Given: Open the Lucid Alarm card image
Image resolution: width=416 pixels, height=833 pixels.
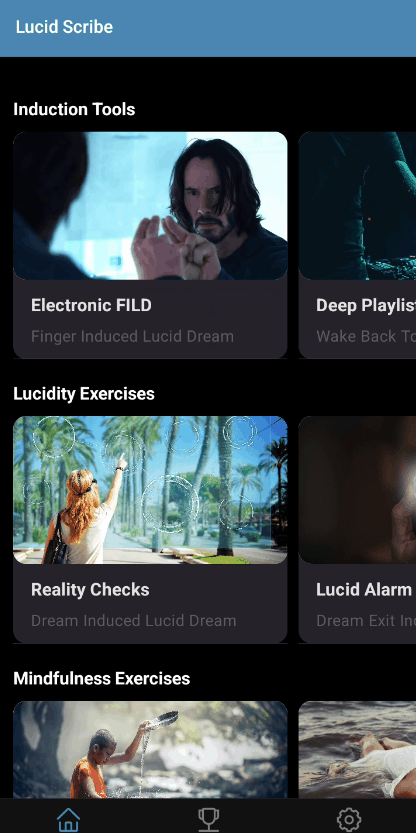Looking at the screenshot, I should pos(357,490).
